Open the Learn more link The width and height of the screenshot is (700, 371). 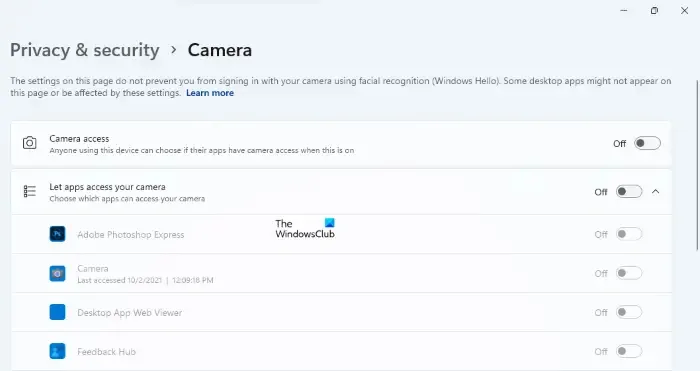(210, 93)
